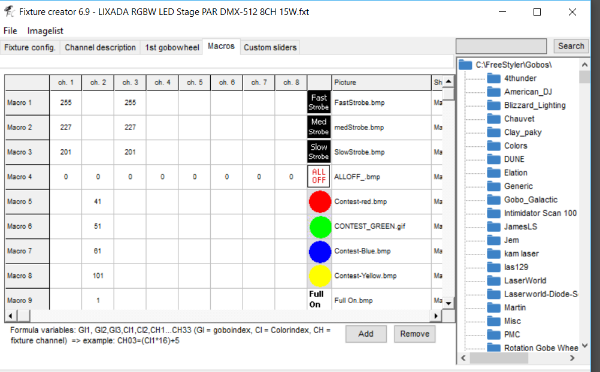Click Macro 1 ch. 1 cell value 255
600x372 pixels.
(66, 103)
